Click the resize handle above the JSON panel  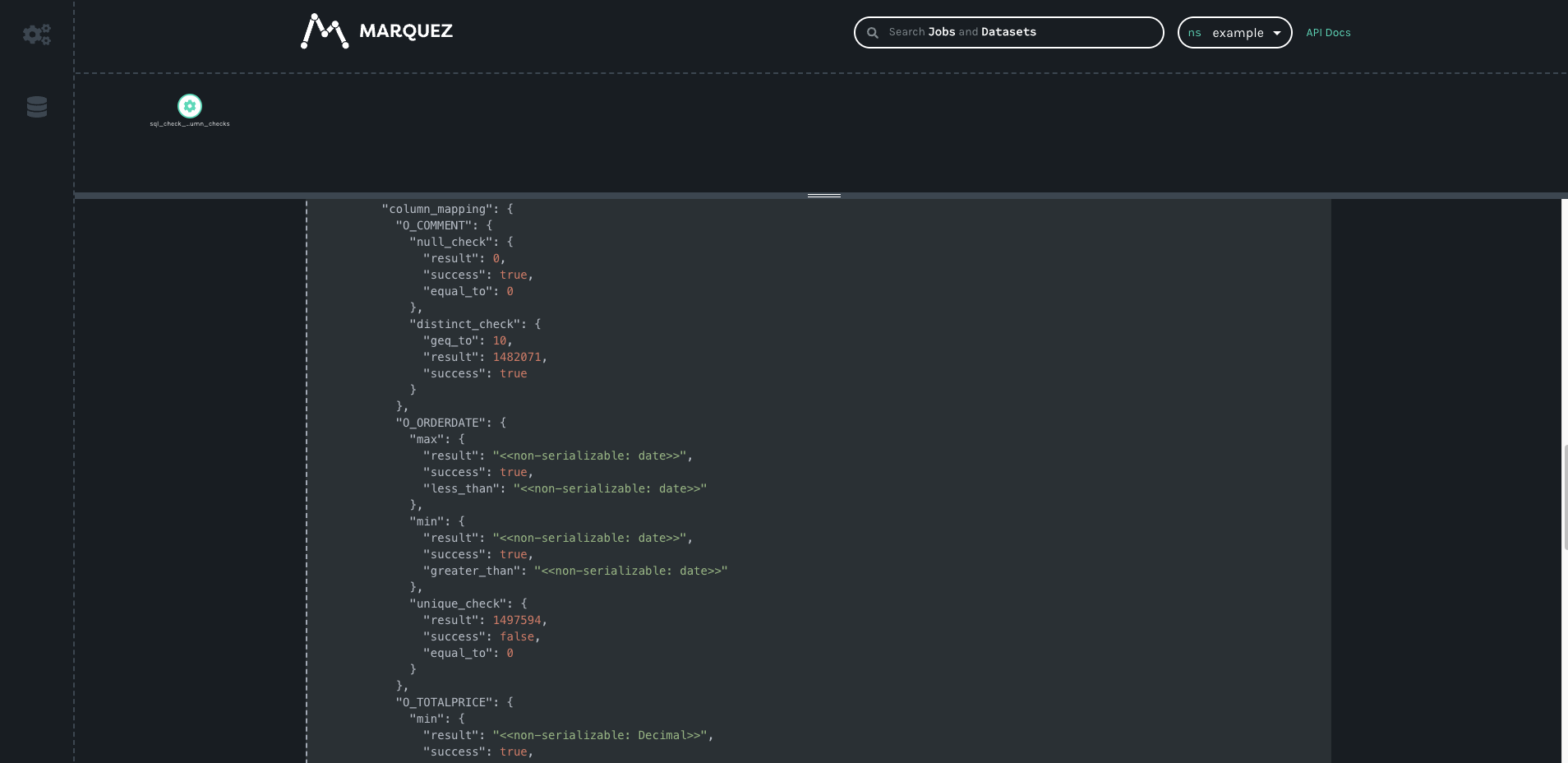point(824,197)
